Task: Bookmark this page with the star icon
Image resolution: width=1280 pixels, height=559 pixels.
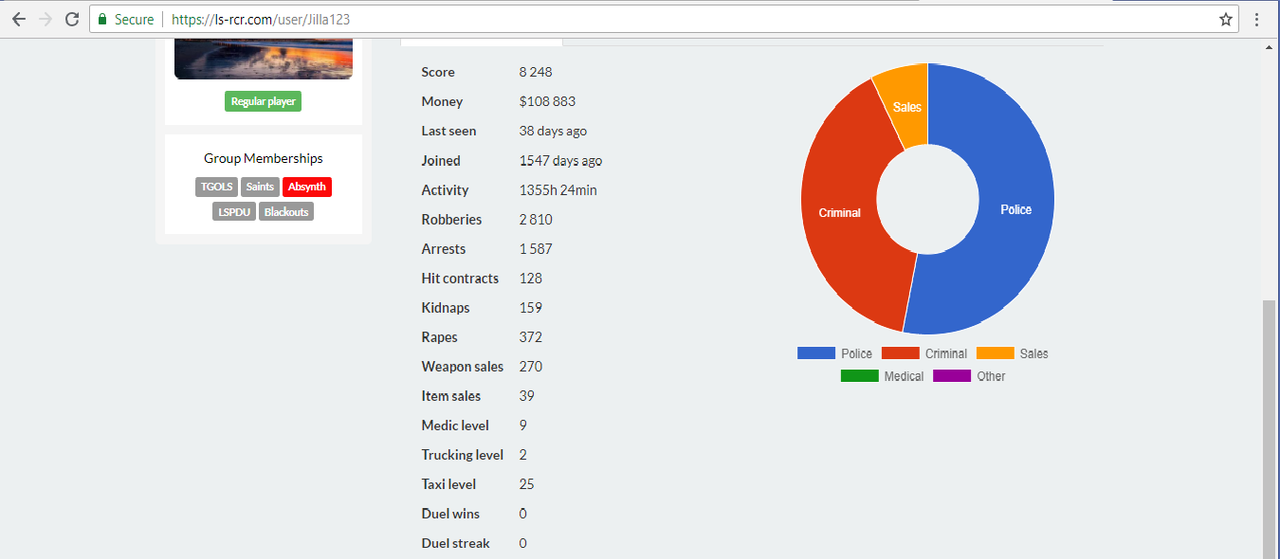Action: tap(1226, 19)
